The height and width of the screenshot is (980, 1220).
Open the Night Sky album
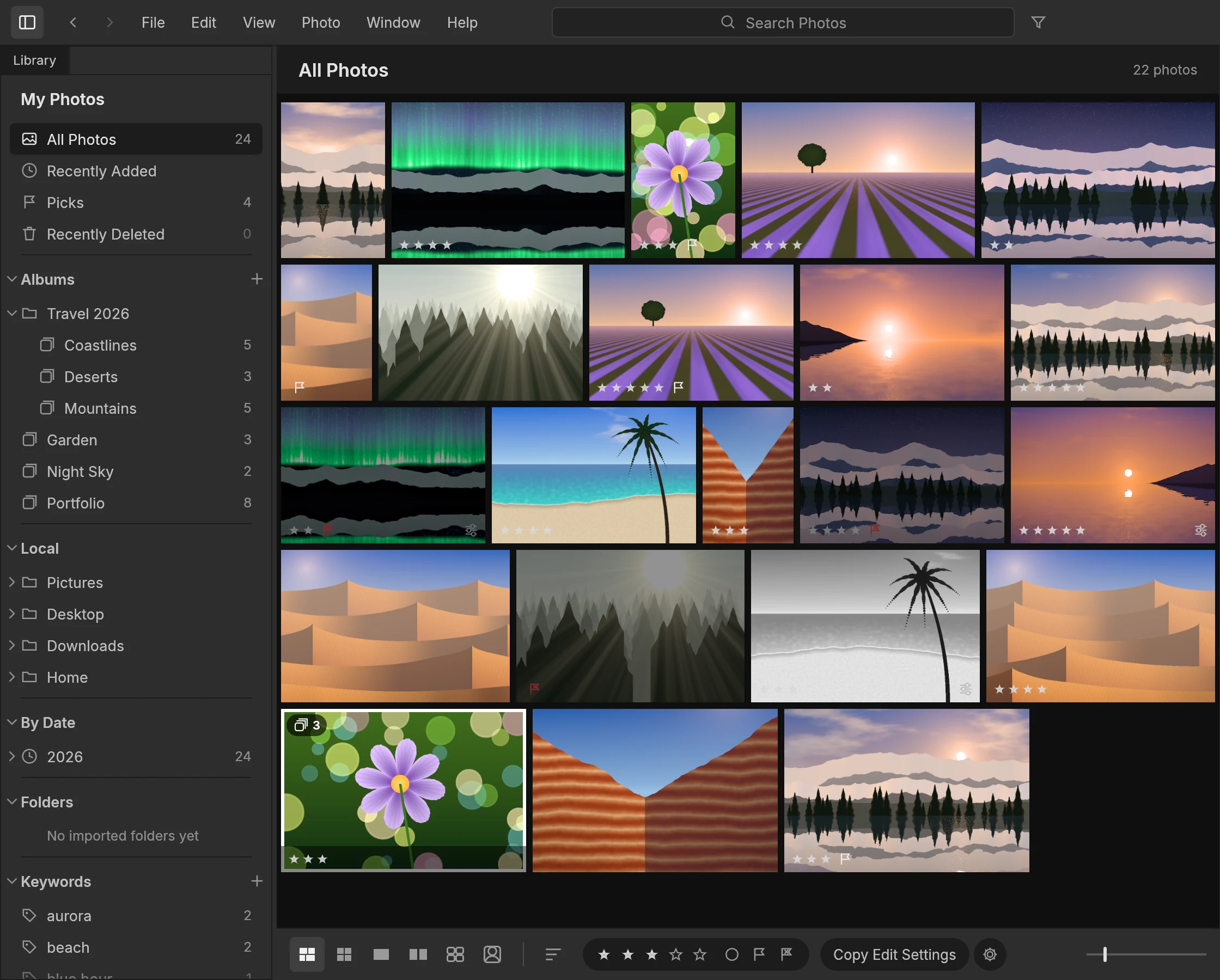(136, 471)
